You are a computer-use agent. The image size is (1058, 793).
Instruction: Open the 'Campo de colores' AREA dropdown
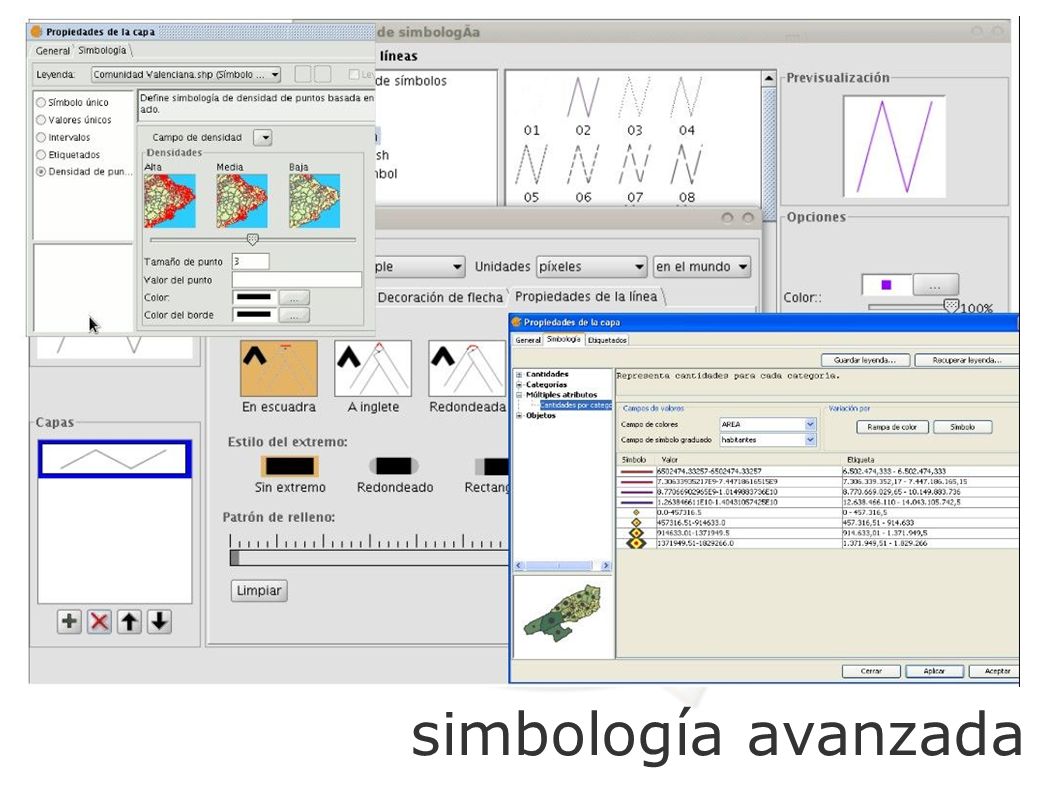coord(768,425)
